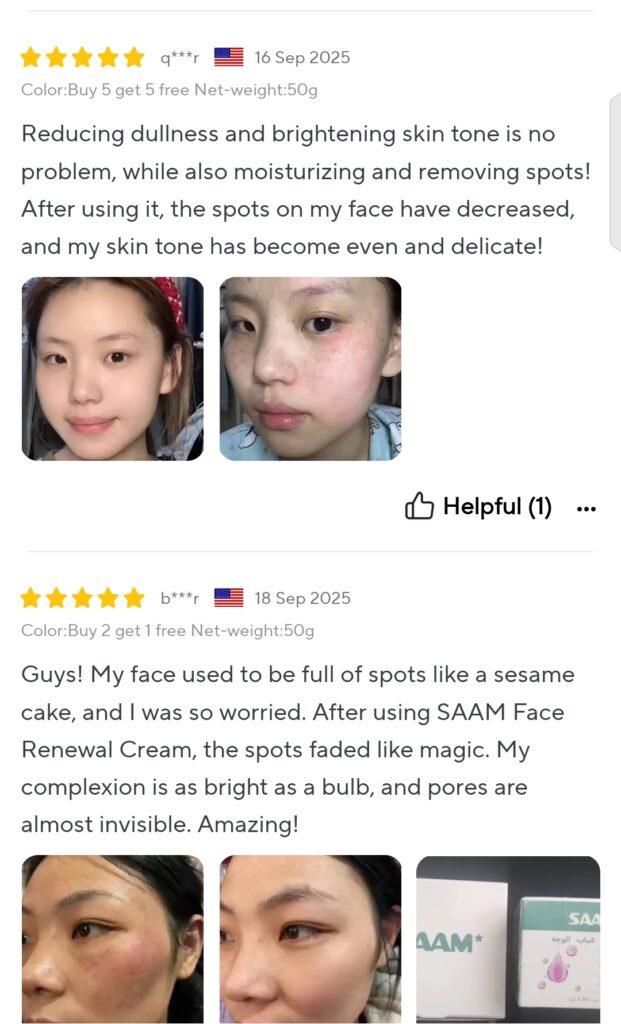Open the SAAM product box photo
Viewport: 621px width, 1024px height.
[x=508, y=939]
